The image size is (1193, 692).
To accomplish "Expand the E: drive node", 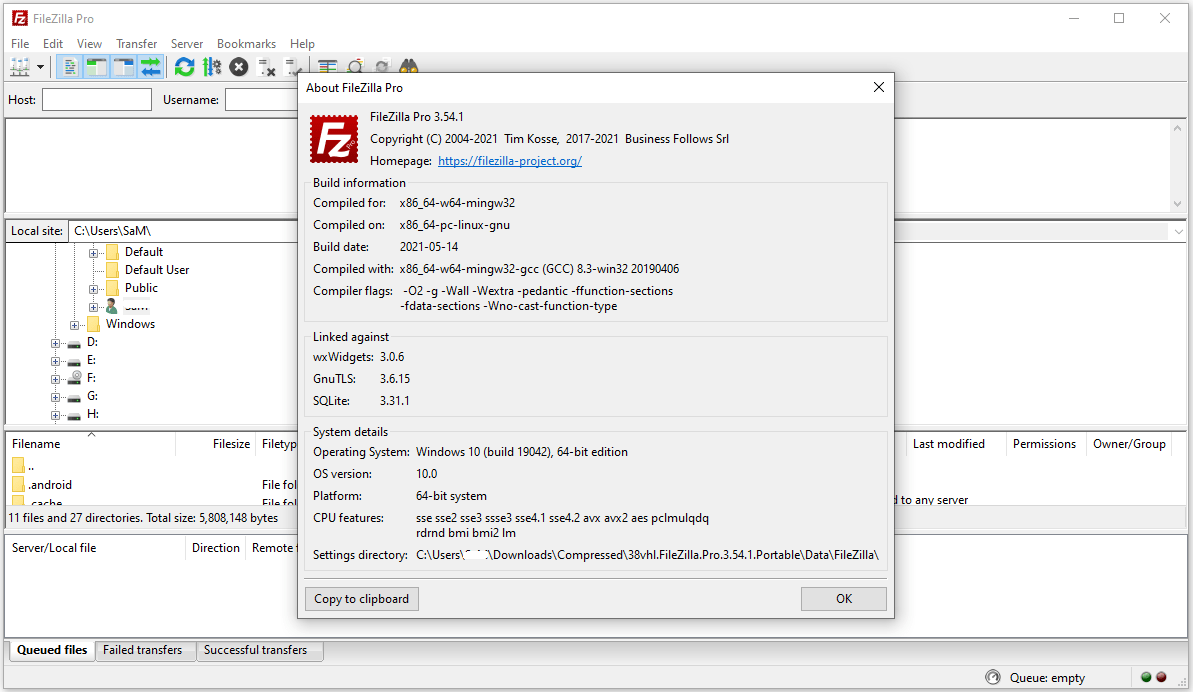I will 56,361.
